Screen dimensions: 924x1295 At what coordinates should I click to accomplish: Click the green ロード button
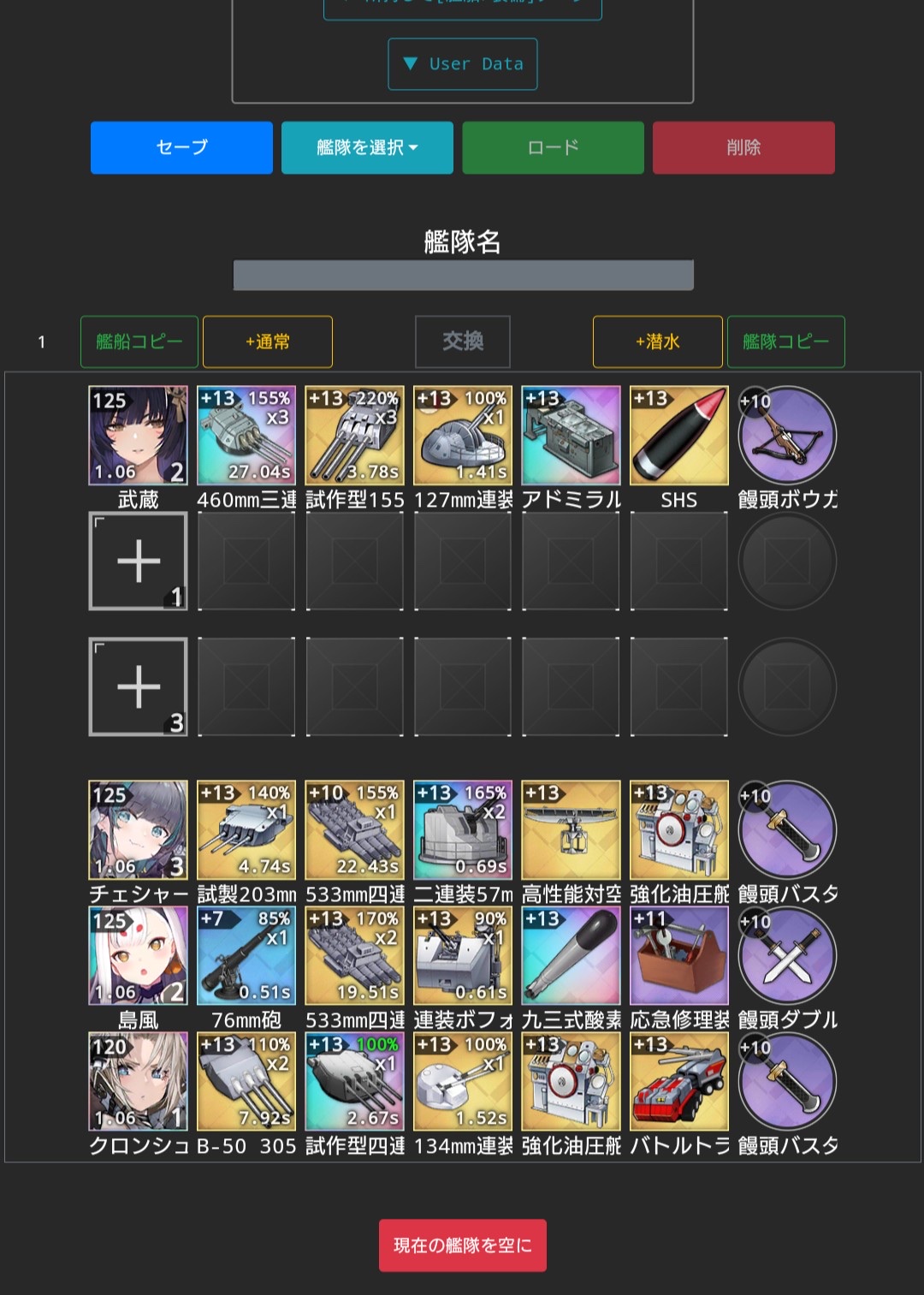553,147
